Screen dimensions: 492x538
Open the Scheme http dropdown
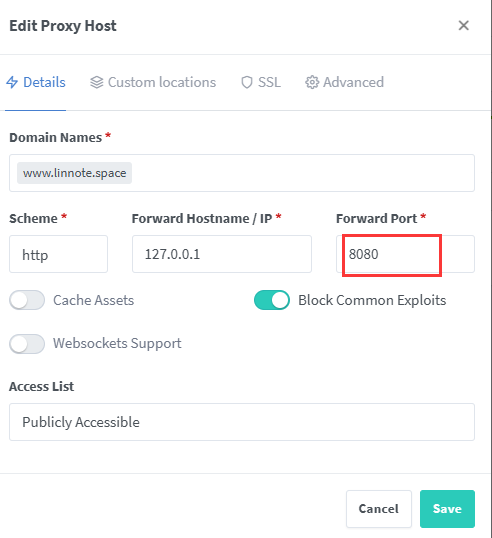pyautogui.click(x=58, y=254)
